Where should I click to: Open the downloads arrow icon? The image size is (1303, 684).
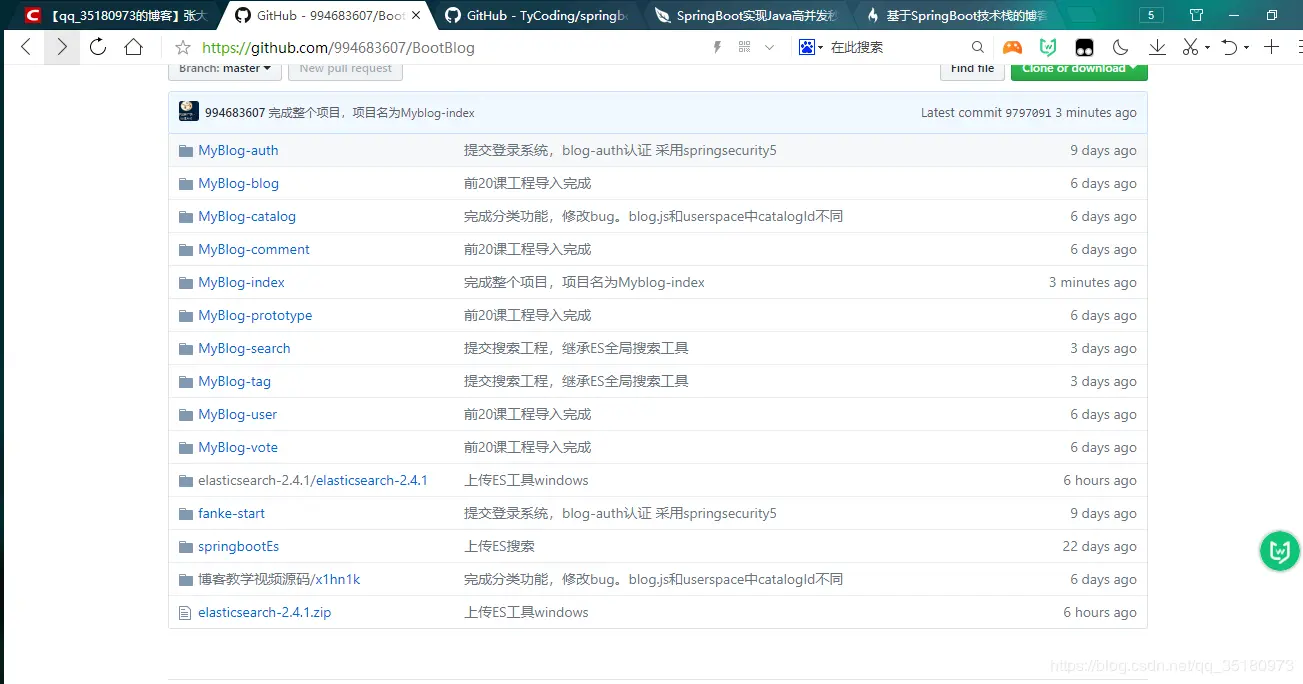1157,47
